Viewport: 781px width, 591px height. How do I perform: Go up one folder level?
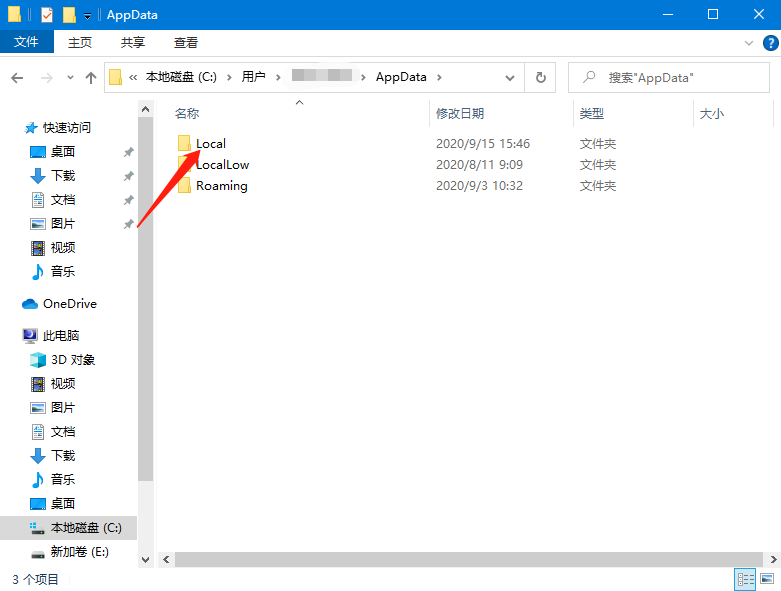[91, 78]
